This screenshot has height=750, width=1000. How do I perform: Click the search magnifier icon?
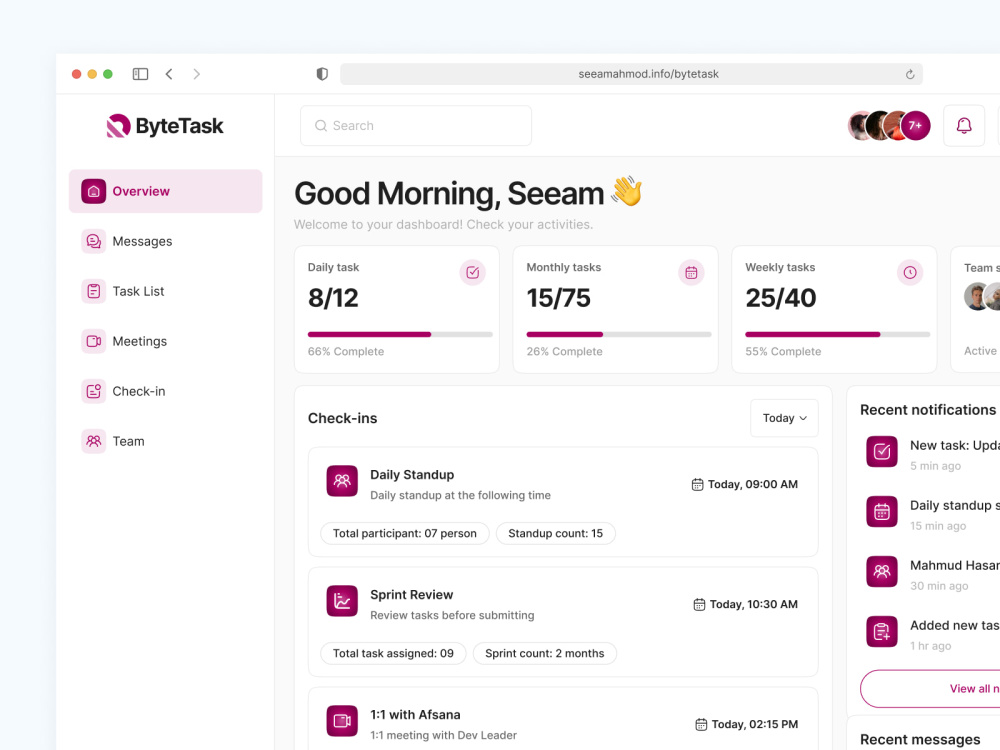point(321,126)
